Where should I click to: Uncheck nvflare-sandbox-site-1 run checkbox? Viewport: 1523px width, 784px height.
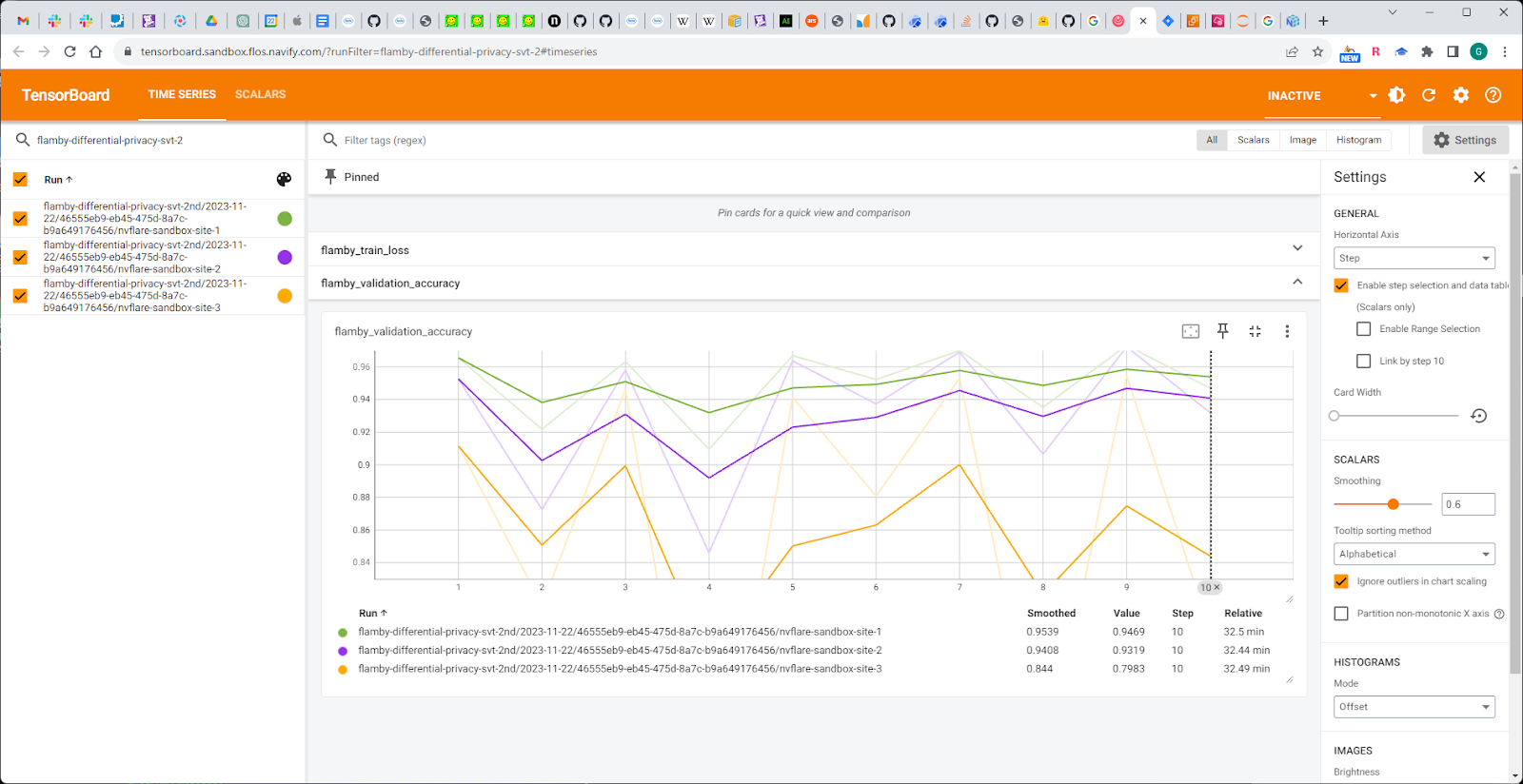20,219
